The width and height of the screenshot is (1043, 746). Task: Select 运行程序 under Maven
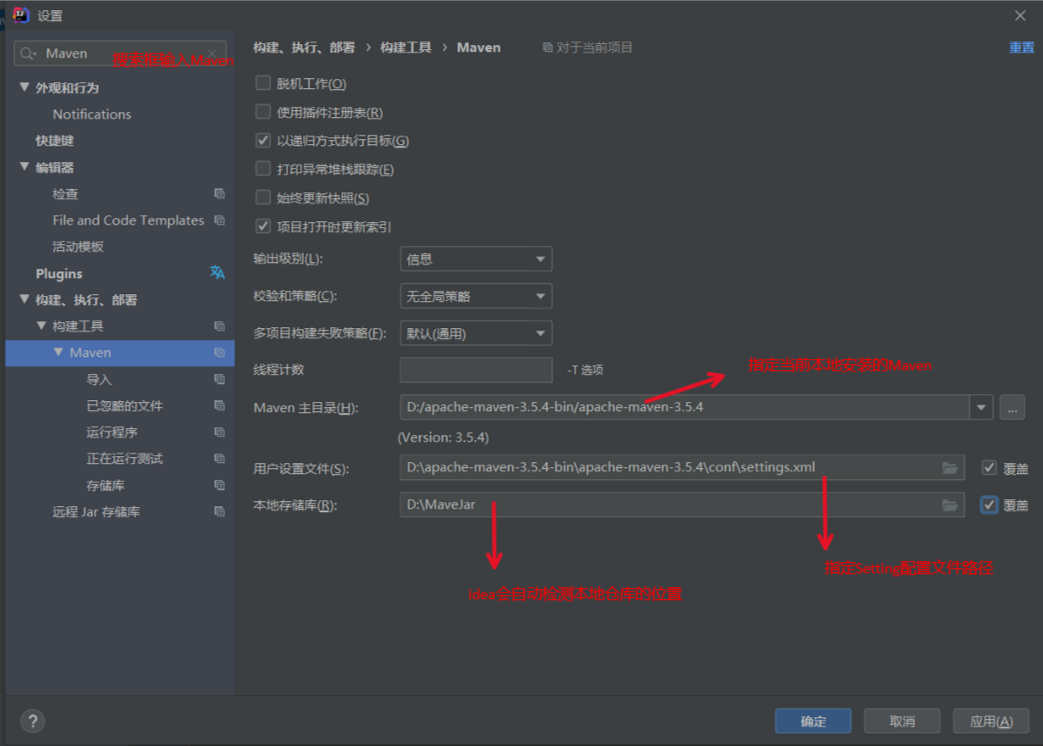coord(112,432)
